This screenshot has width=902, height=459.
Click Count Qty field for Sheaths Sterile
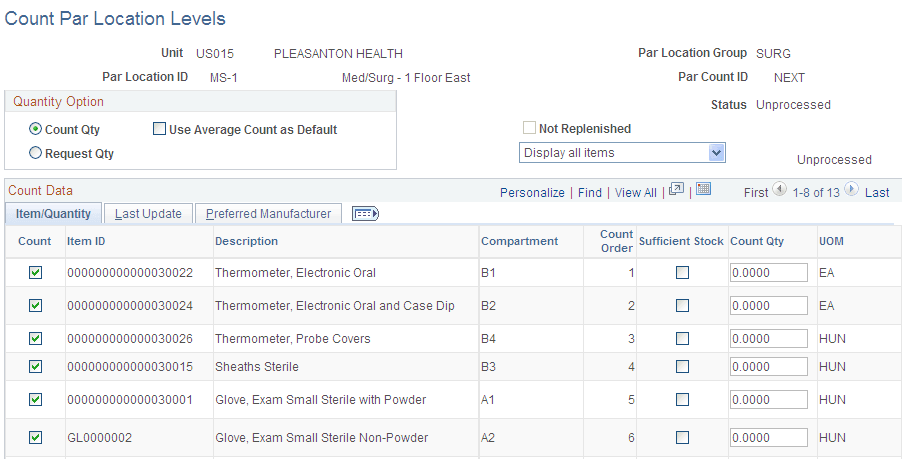(769, 366)
